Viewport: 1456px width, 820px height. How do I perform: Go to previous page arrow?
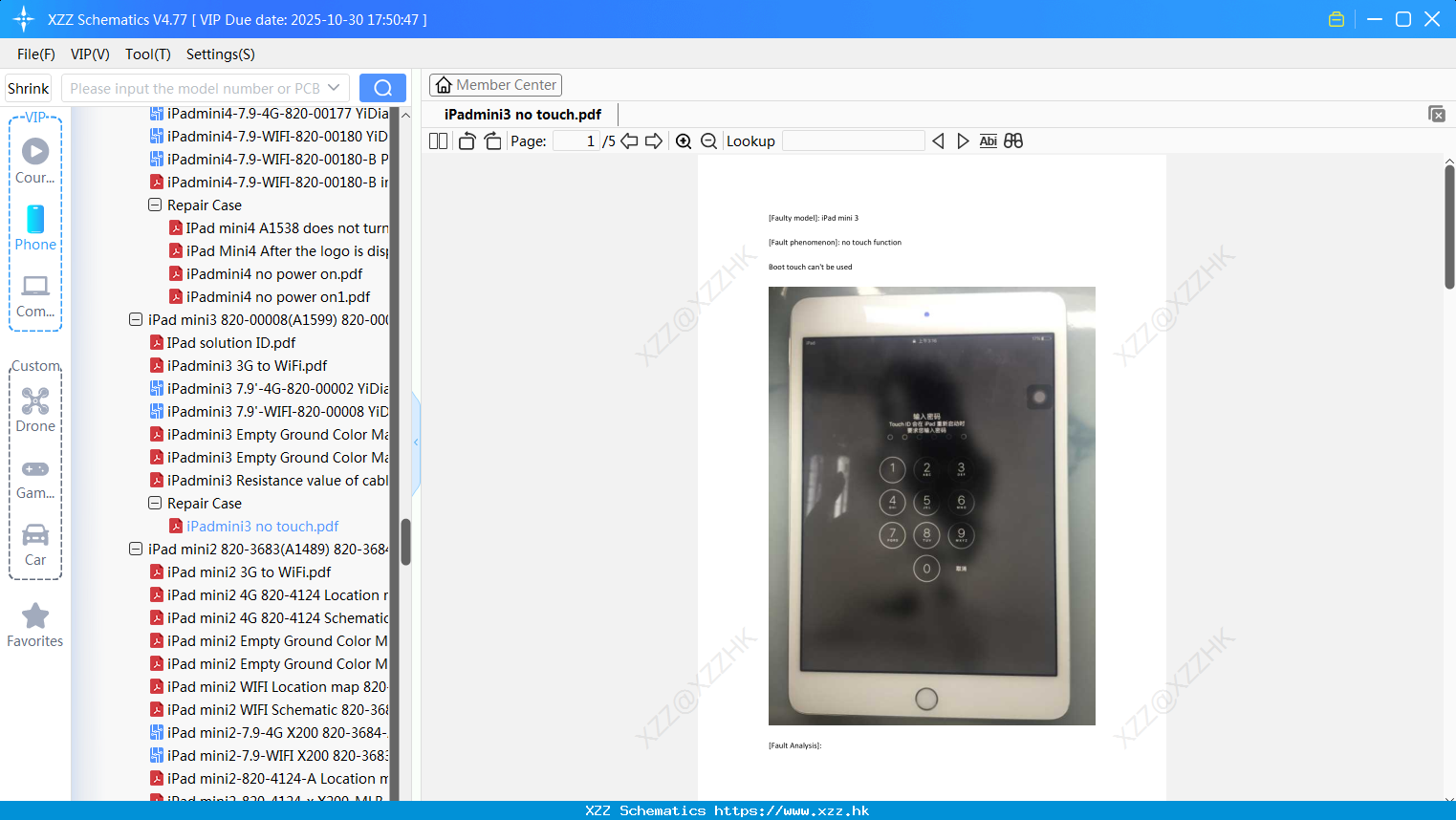click(629, 141)
